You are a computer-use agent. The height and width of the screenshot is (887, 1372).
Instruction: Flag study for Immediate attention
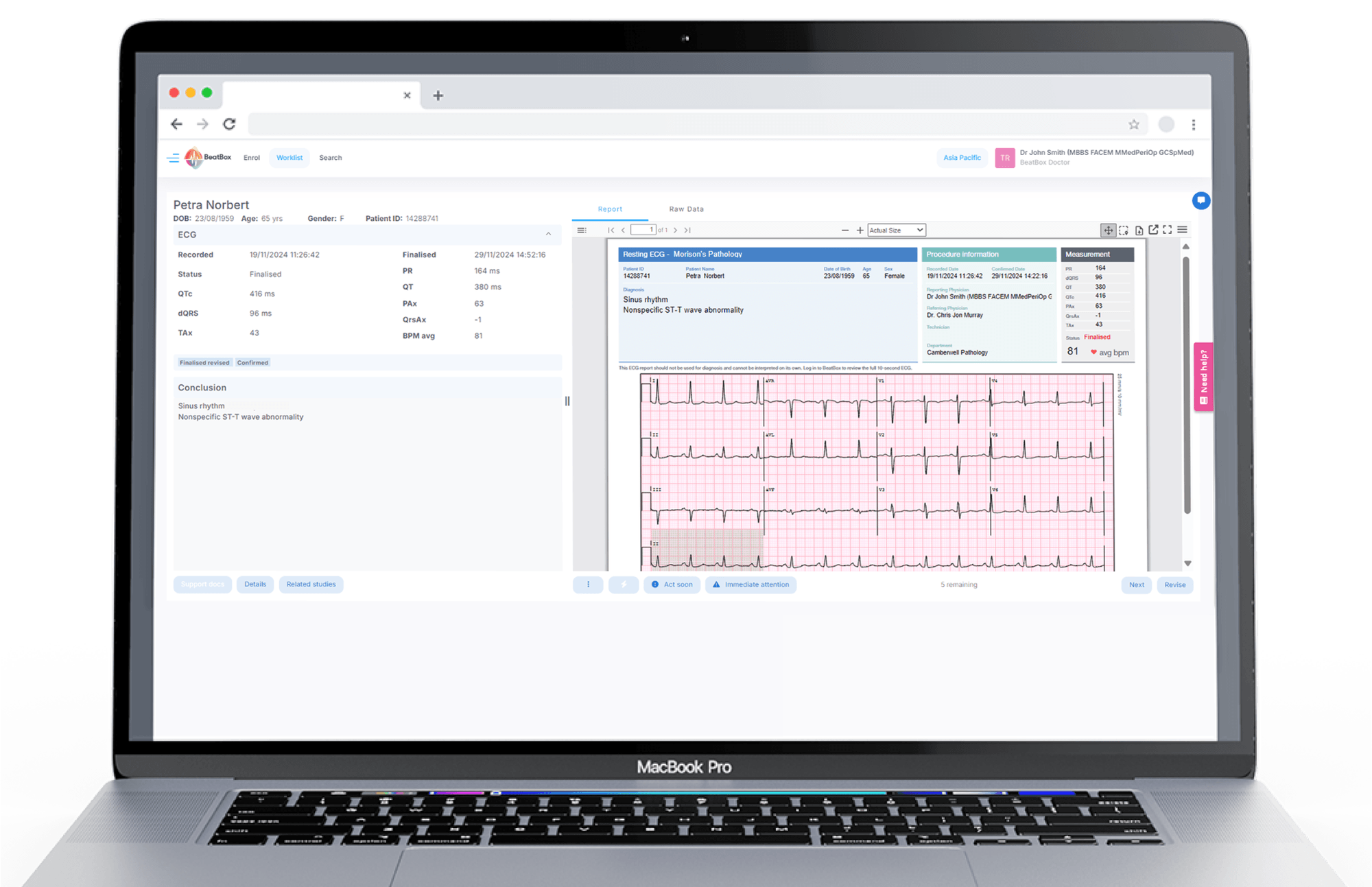[750, 584]
